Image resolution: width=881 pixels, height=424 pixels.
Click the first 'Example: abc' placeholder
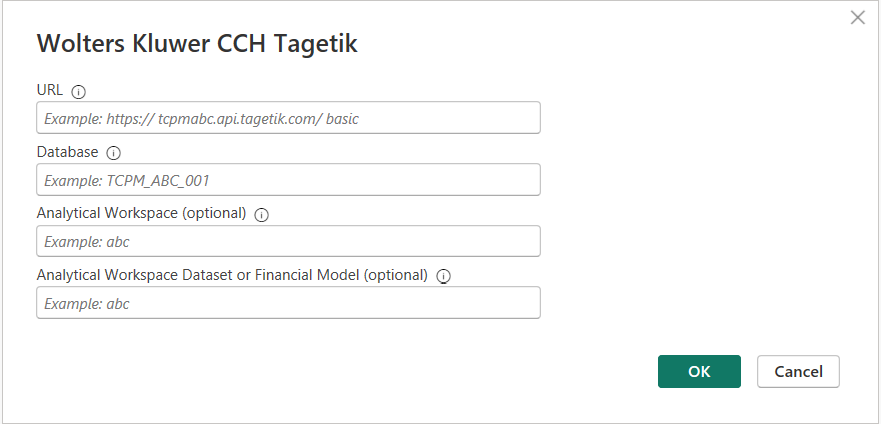tap(87, 241)
